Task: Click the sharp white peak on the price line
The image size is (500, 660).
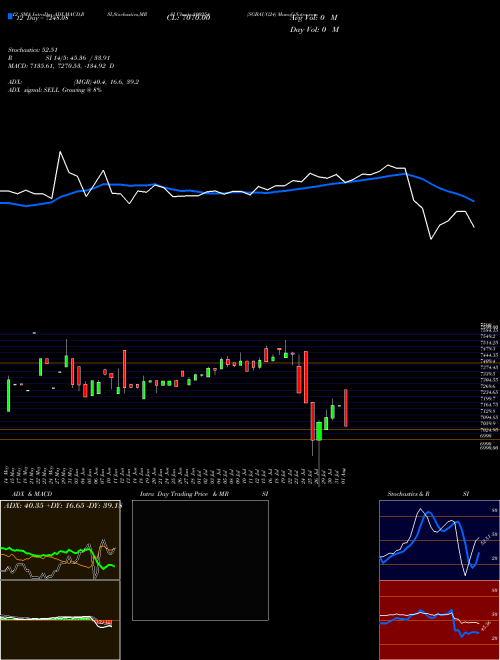Action: (60, 152)
